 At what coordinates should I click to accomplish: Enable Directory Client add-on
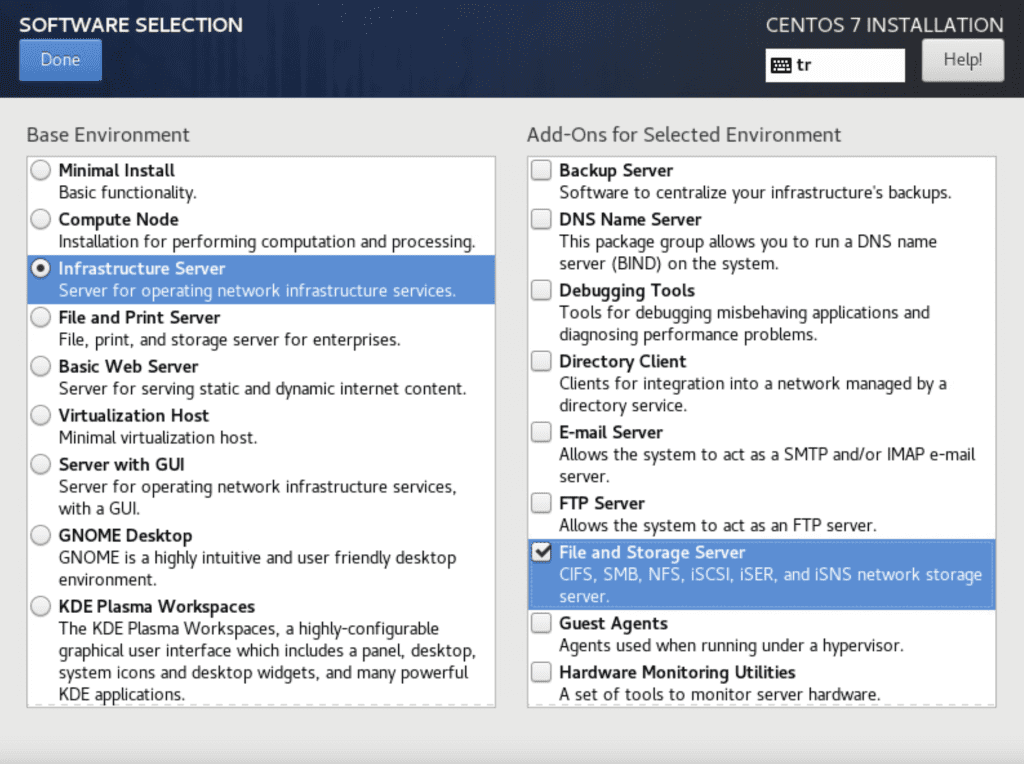pos(541,361)
